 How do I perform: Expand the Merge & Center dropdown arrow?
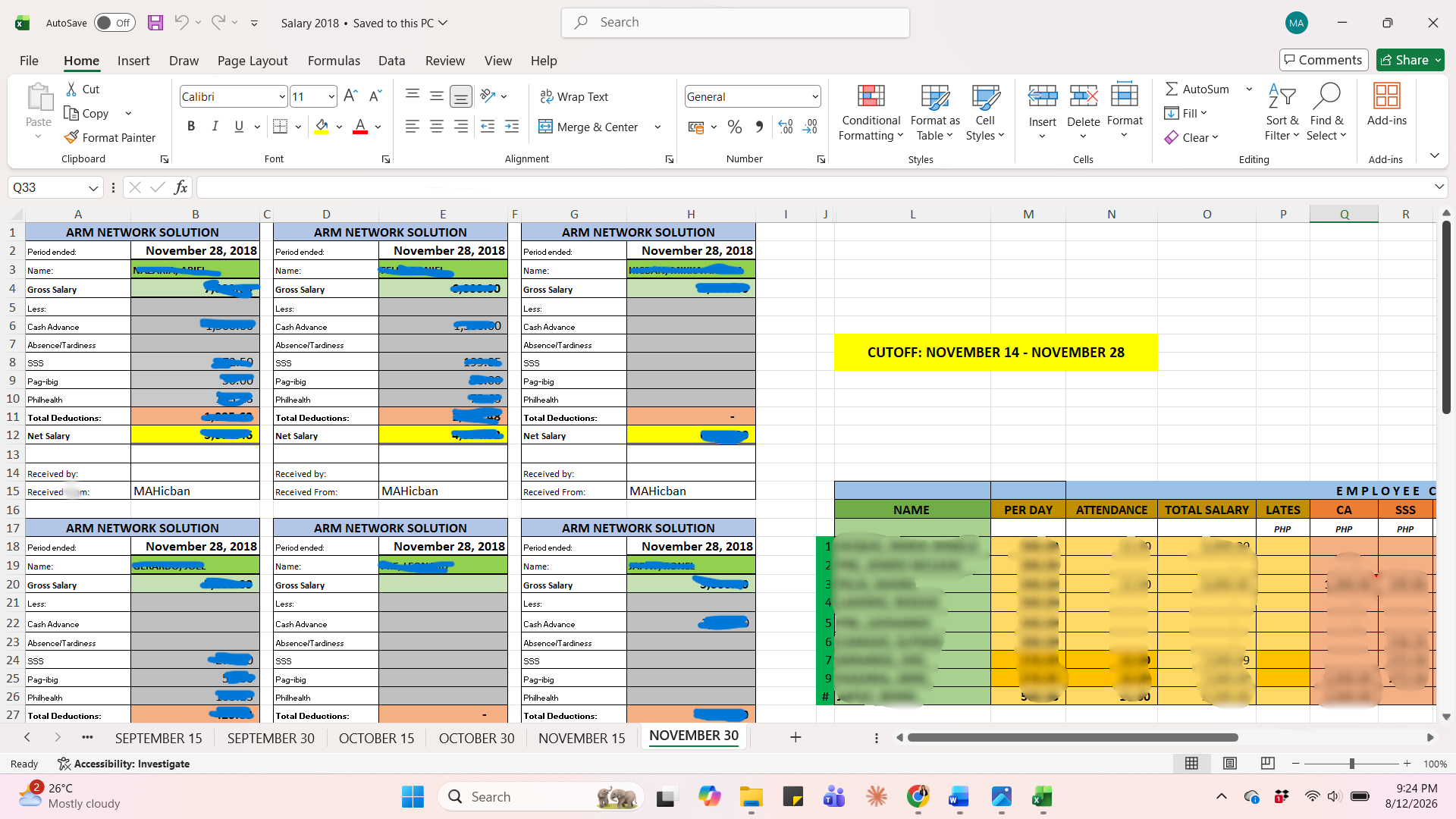(657, 127)
